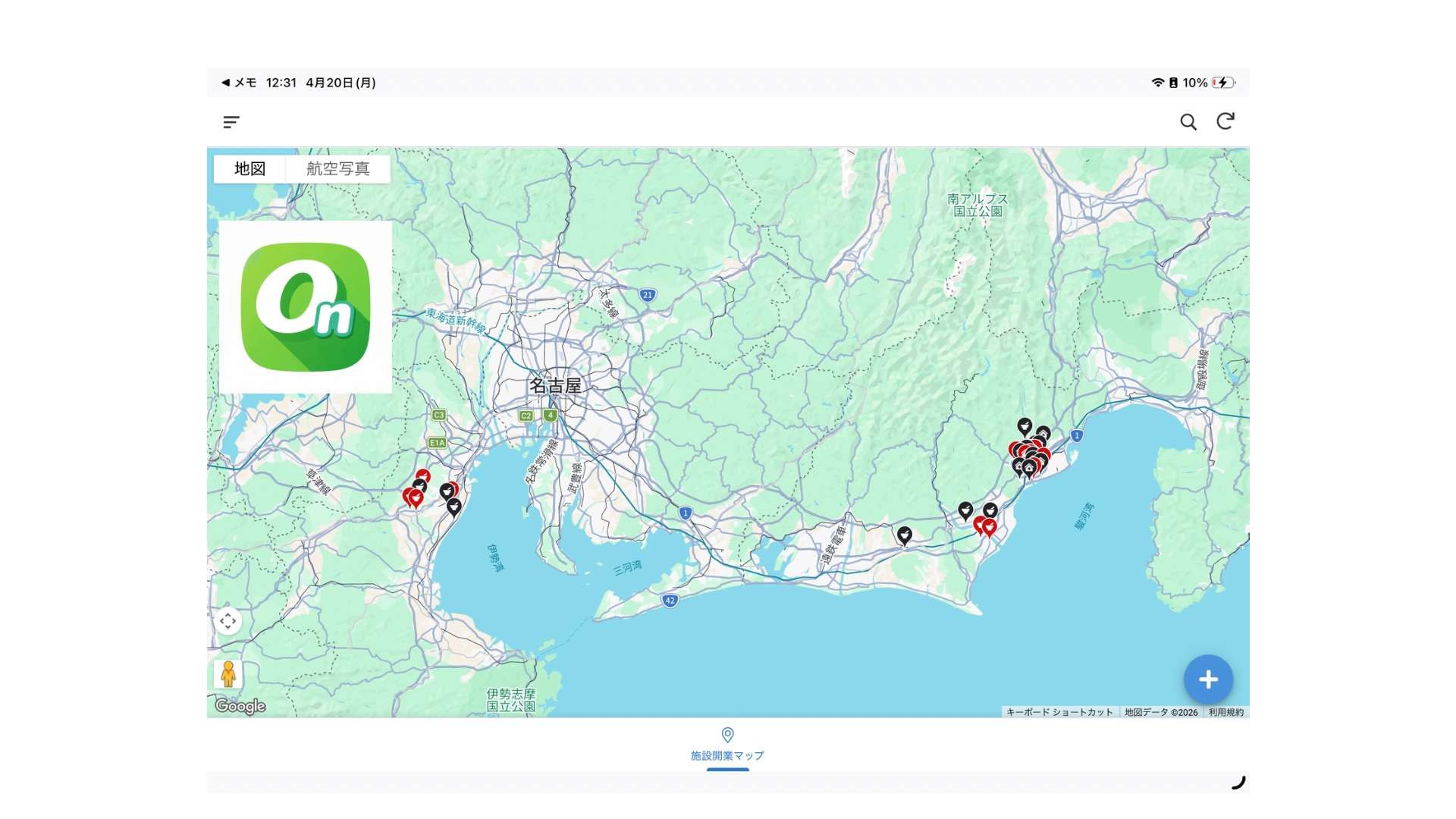
Task: Tap the 南アルプス国立公園 park label
Action: click(977, 205)
